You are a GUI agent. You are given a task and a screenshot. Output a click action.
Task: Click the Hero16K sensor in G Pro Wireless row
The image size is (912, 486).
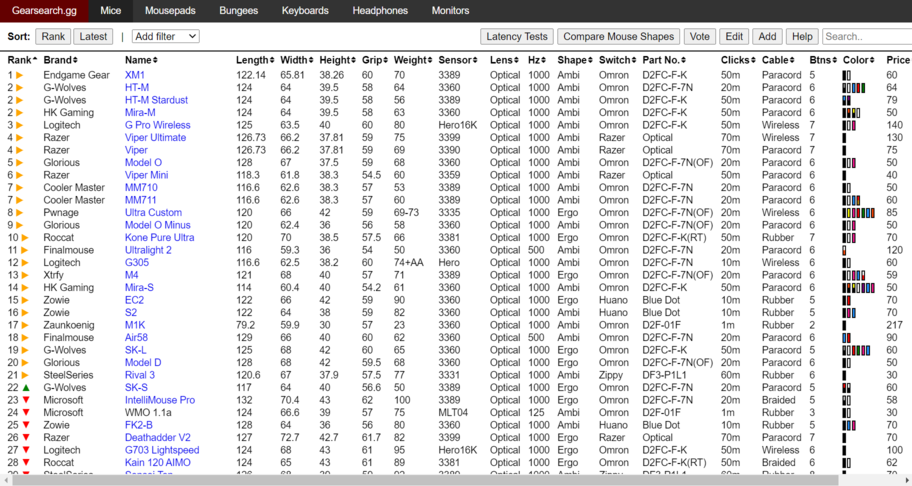click(458, 125)
